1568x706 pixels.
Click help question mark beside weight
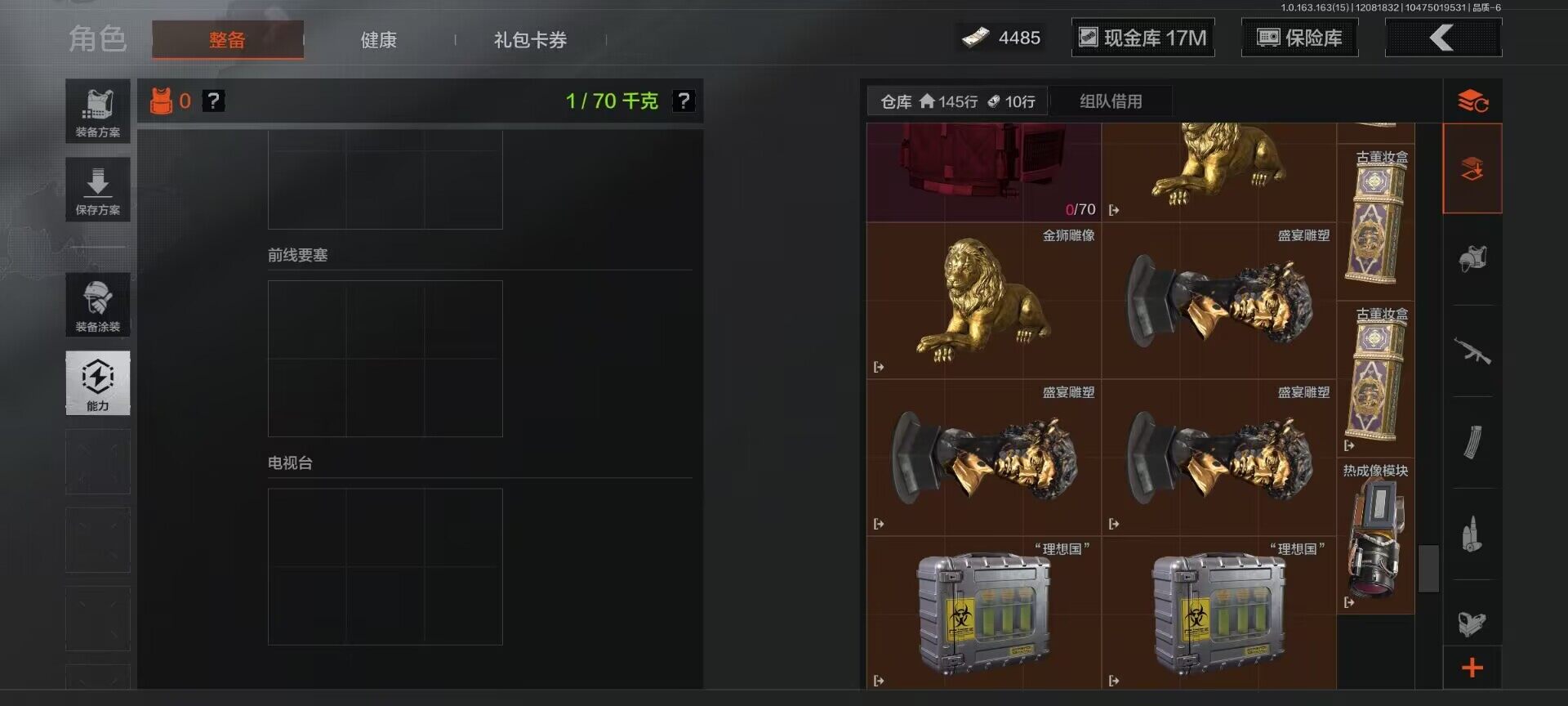point(683,101)
